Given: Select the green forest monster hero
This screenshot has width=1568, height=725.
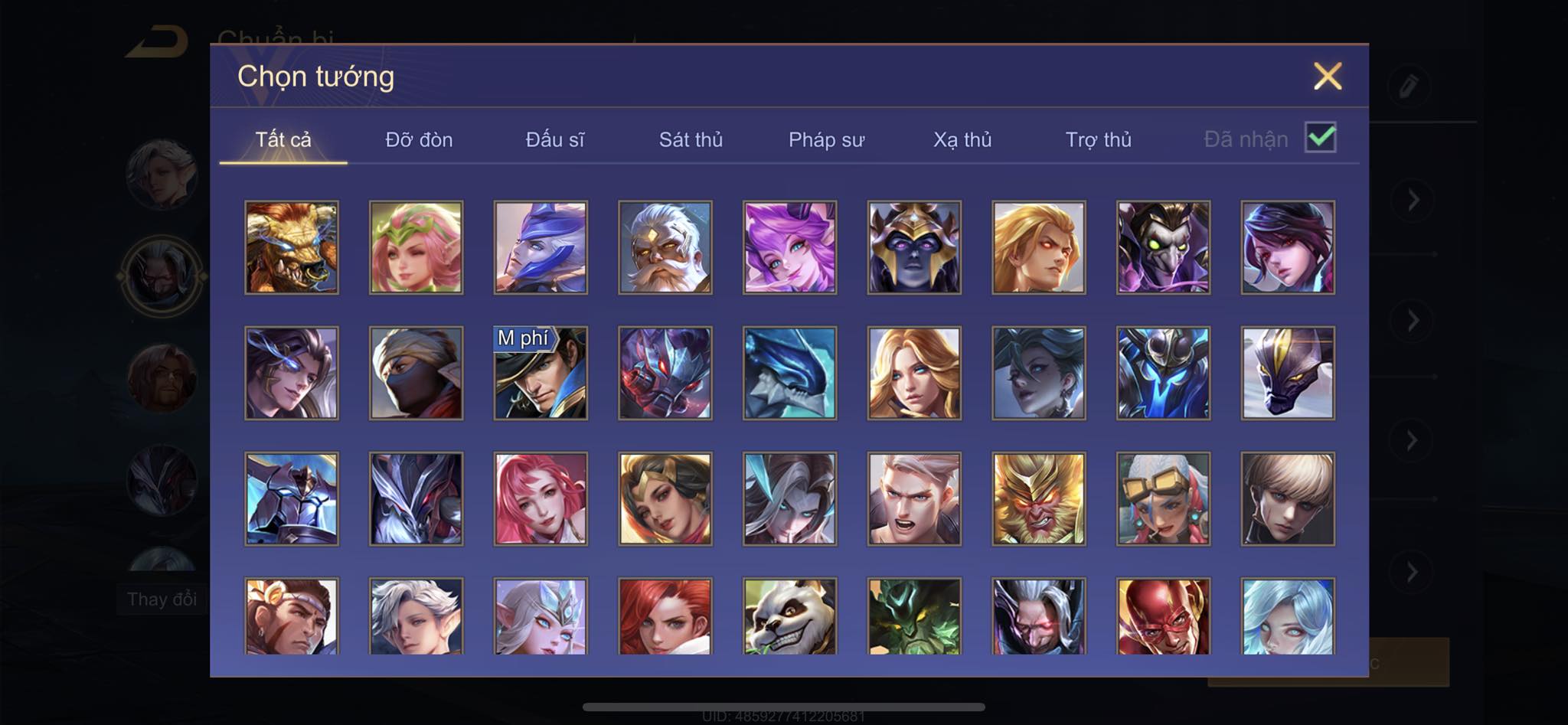Looking at the screenshot, I should 914,617.
